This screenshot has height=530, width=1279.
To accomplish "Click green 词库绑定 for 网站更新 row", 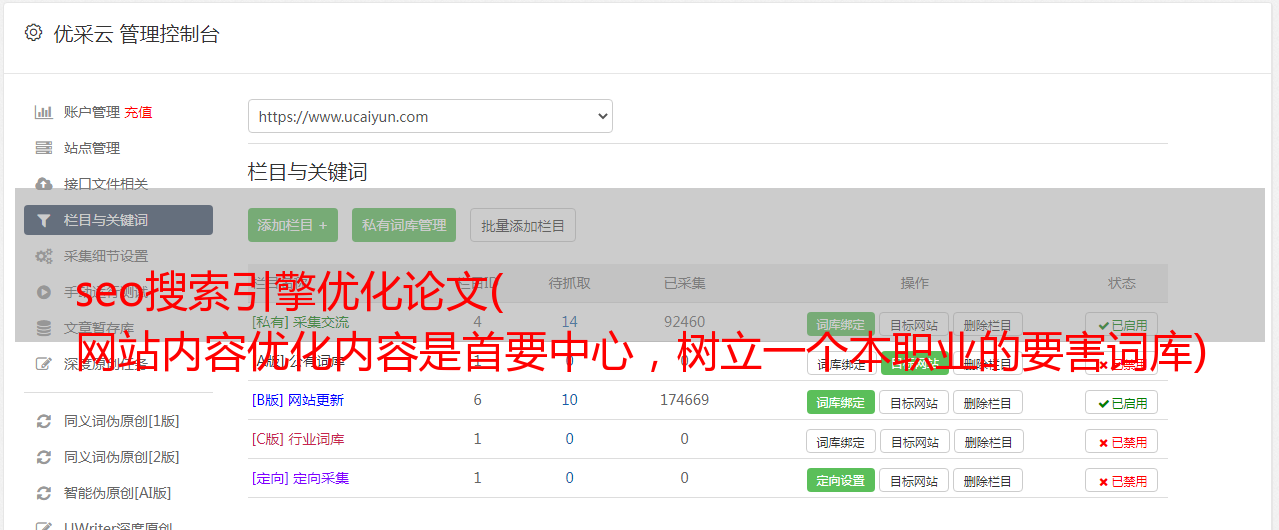I will coord(841,402).
